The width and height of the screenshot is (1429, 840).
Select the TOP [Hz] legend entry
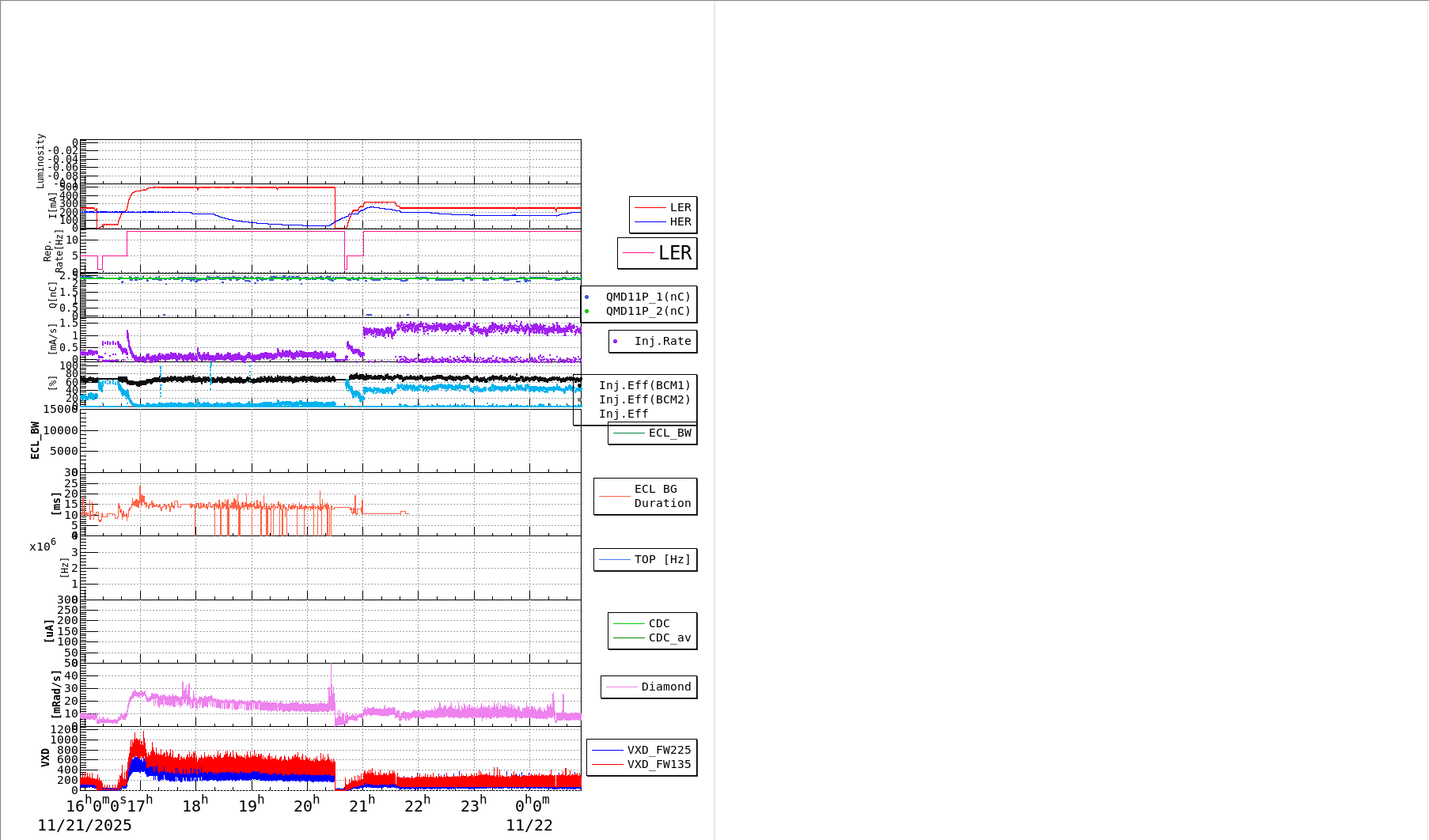[646, 560]
